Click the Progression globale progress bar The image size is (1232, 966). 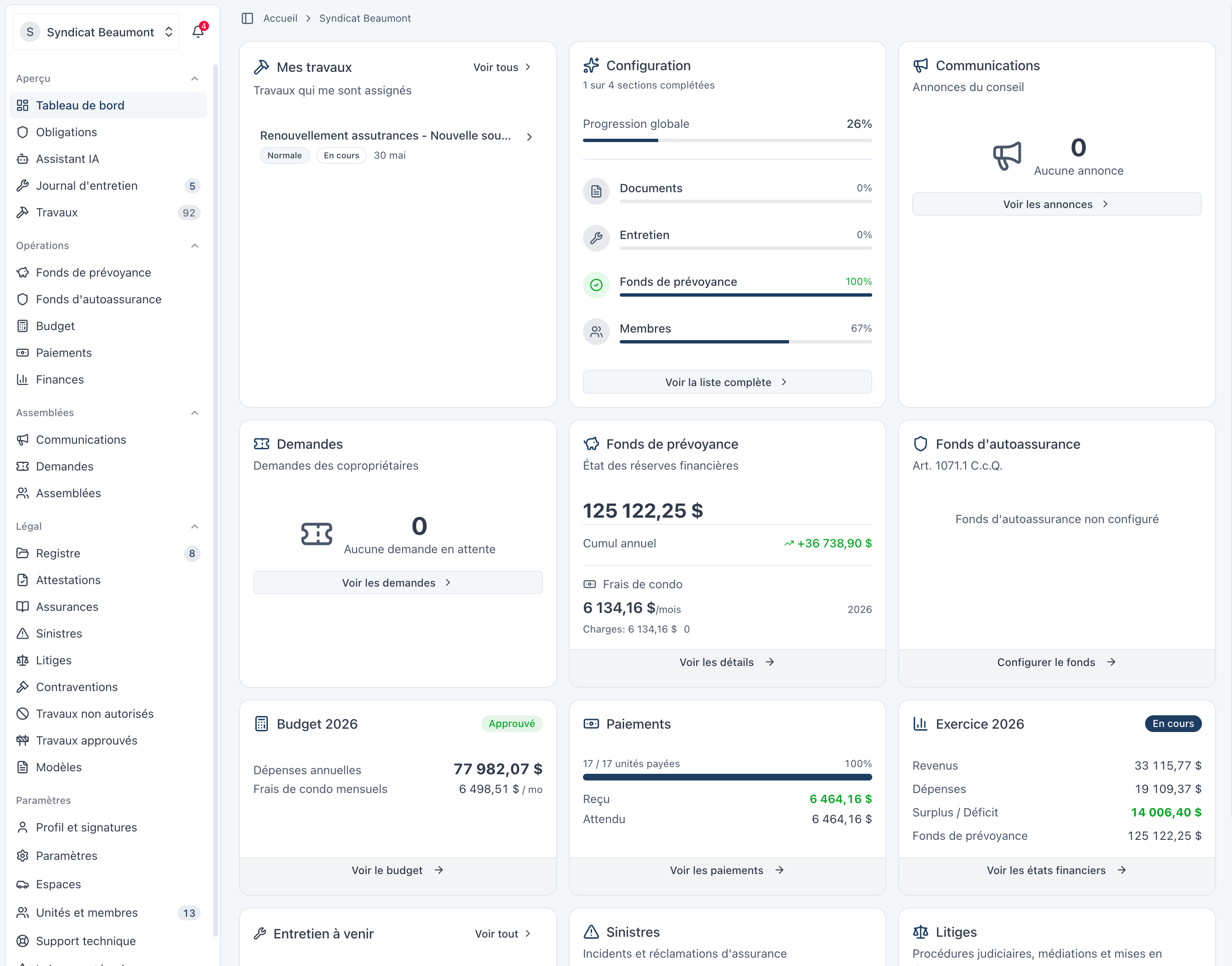click(727, 140)
